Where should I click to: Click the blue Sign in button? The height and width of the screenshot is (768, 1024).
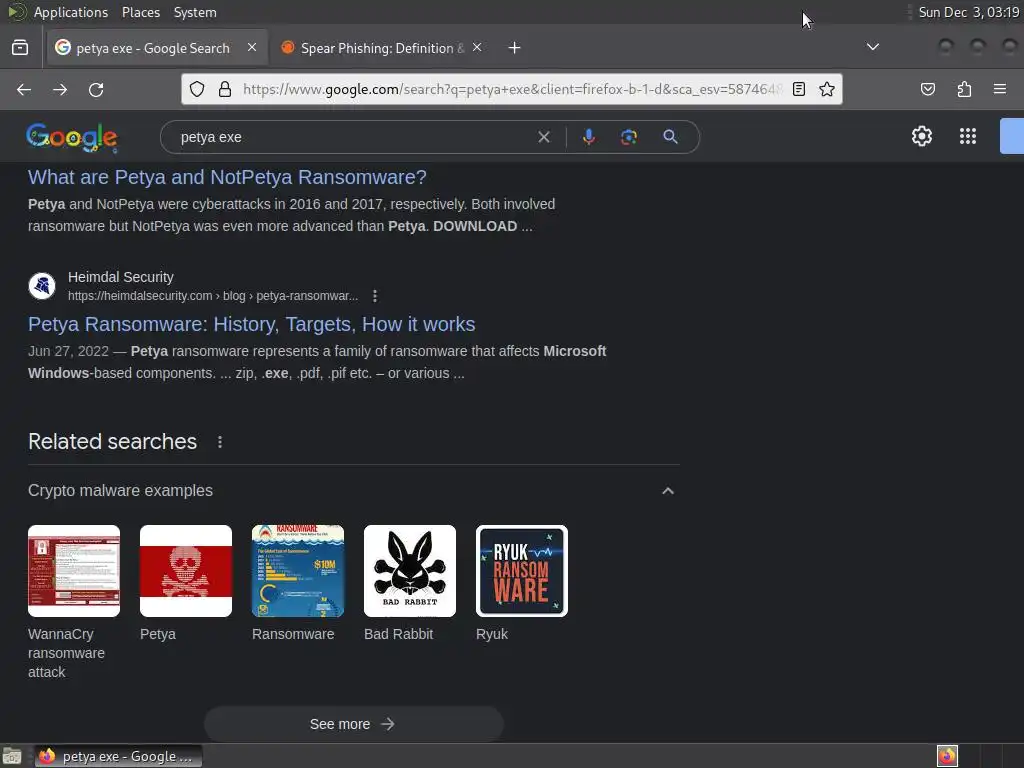[x=1012, y=136]
